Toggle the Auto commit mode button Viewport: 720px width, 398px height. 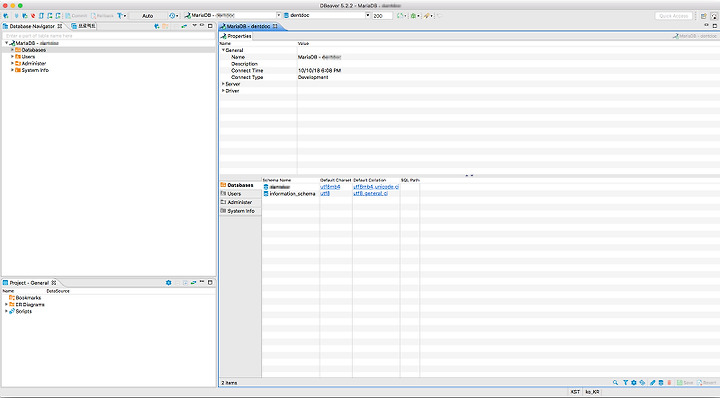(x=147, y=16)
